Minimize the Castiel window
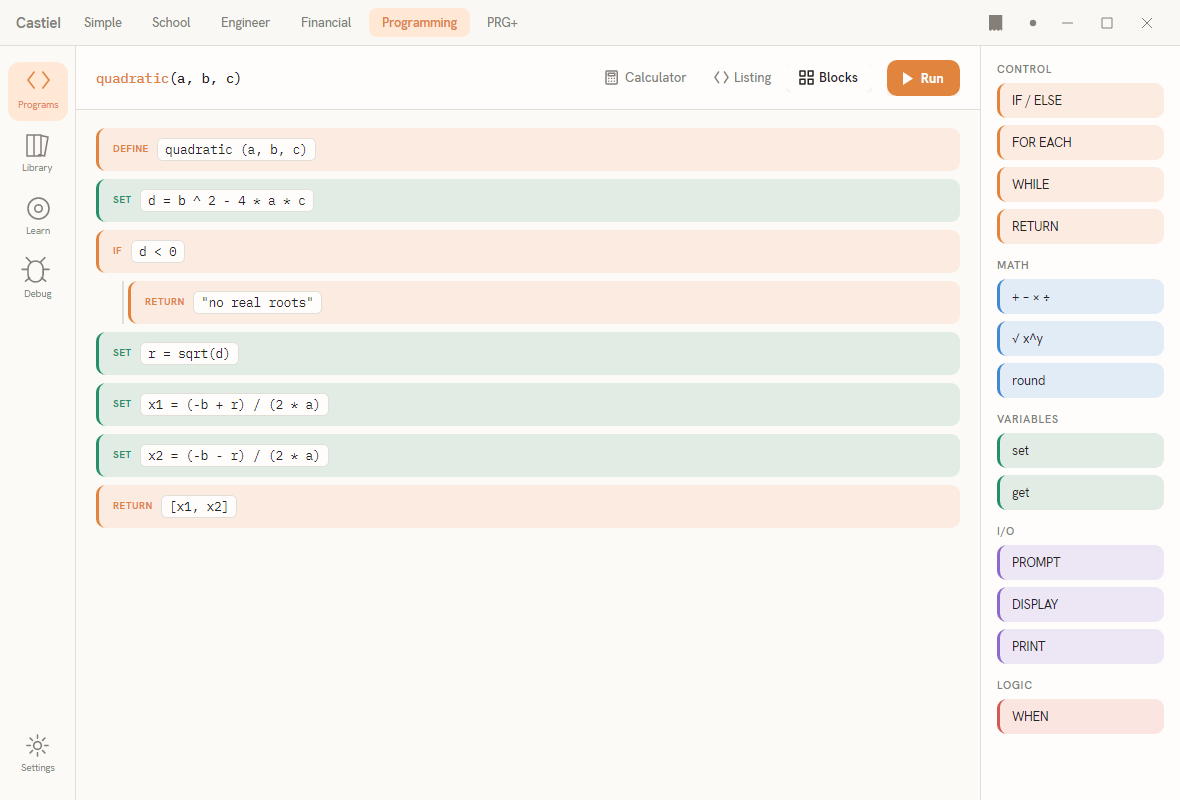 1067,23
